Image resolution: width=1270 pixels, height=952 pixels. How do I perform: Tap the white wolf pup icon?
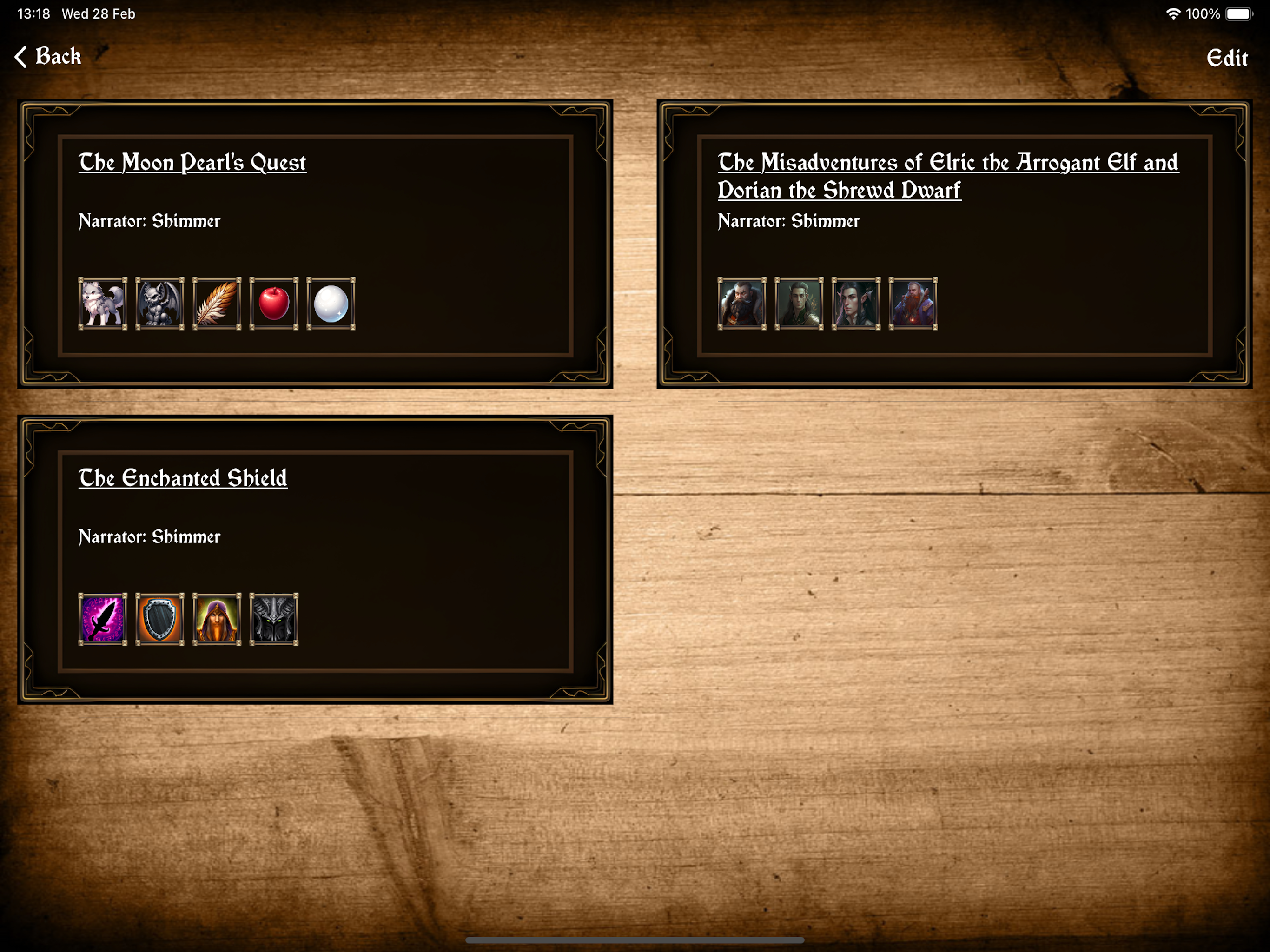pos(103,303)
